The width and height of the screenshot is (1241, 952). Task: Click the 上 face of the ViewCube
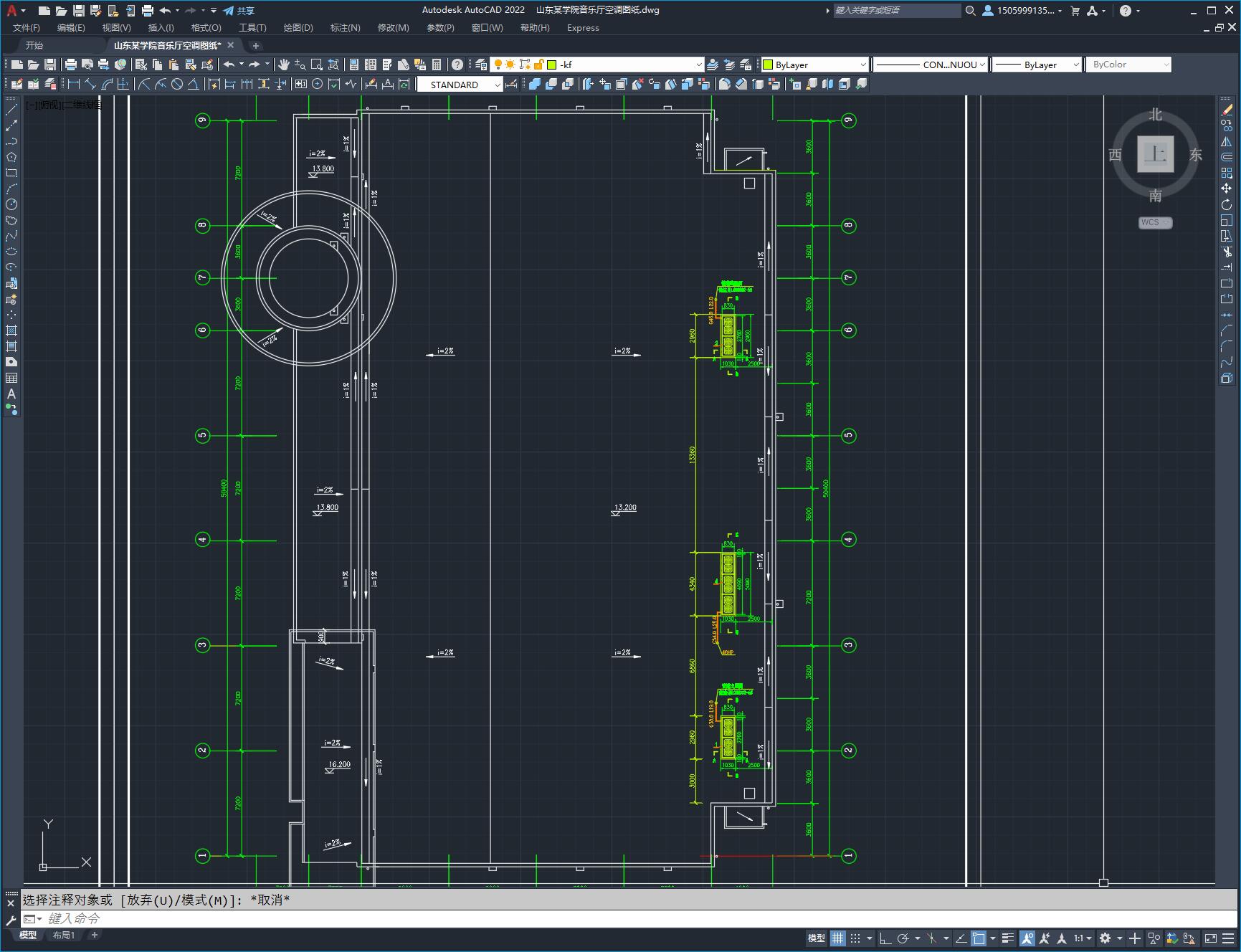click(1155, 153)
